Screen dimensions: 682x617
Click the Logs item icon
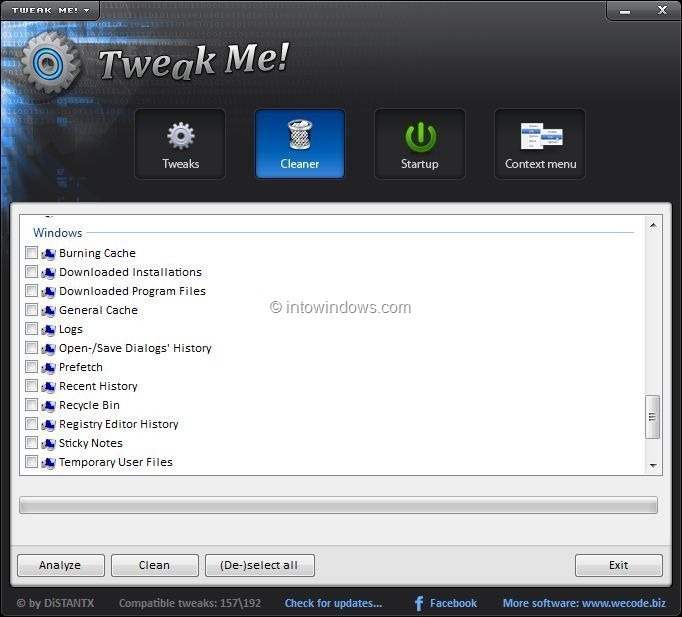(x=49, y=330)
